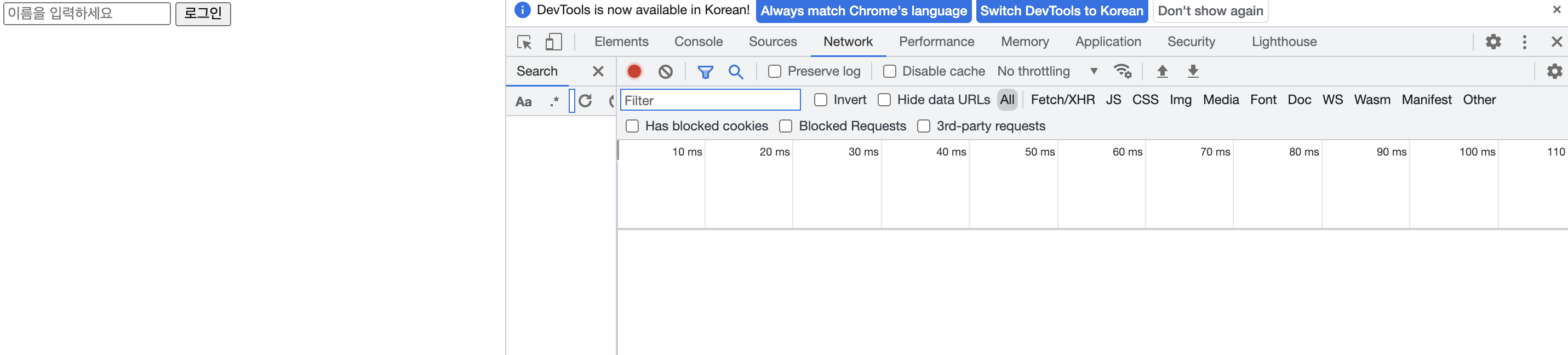Filter by CSS requests
Screen dimensions: 1568x355
[1144, 100]
